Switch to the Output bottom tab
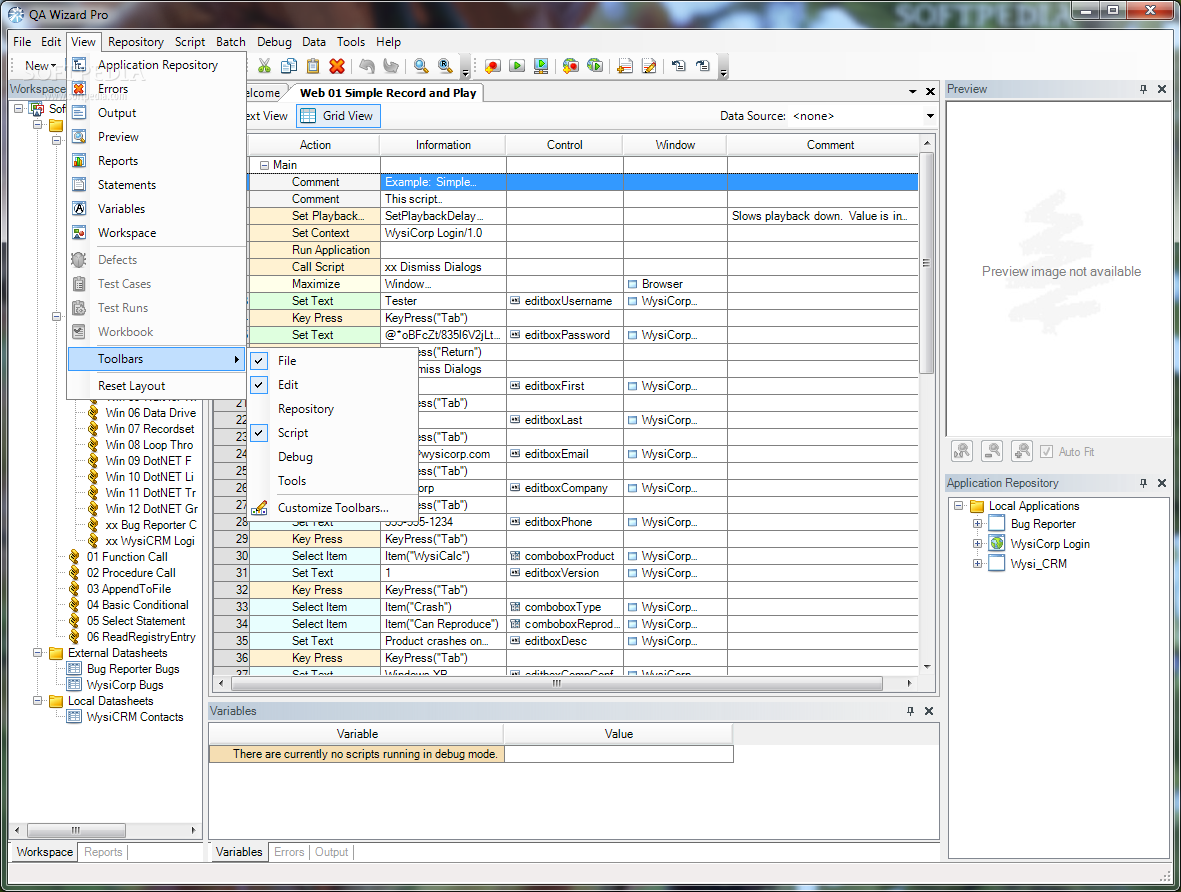The height and width of the screenshot is (892, 1181). tap(331, 852)
